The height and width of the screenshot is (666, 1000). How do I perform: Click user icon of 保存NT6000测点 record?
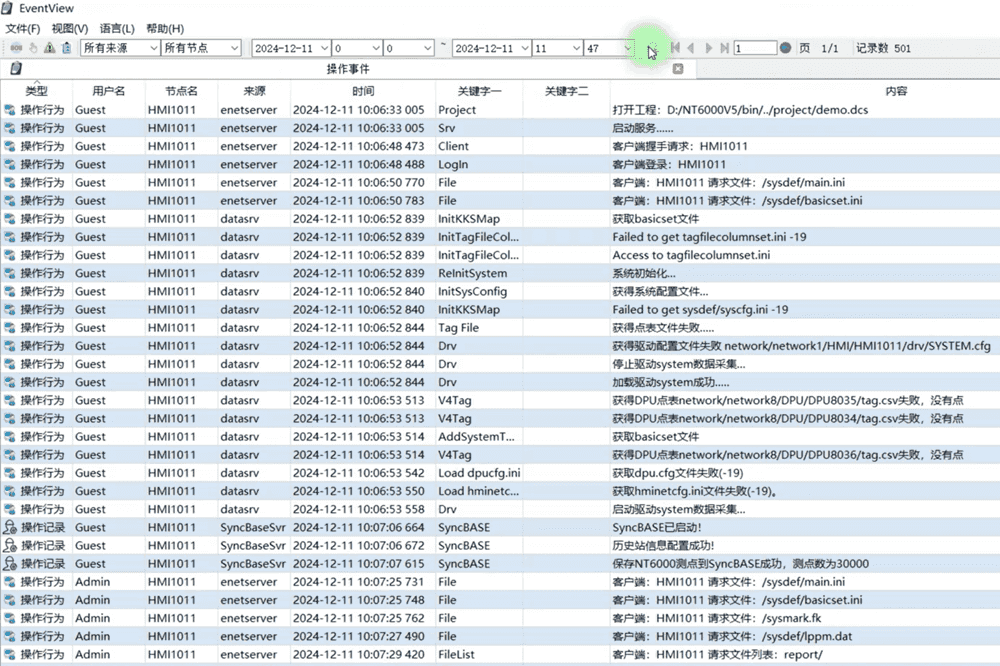click(10, 564)
